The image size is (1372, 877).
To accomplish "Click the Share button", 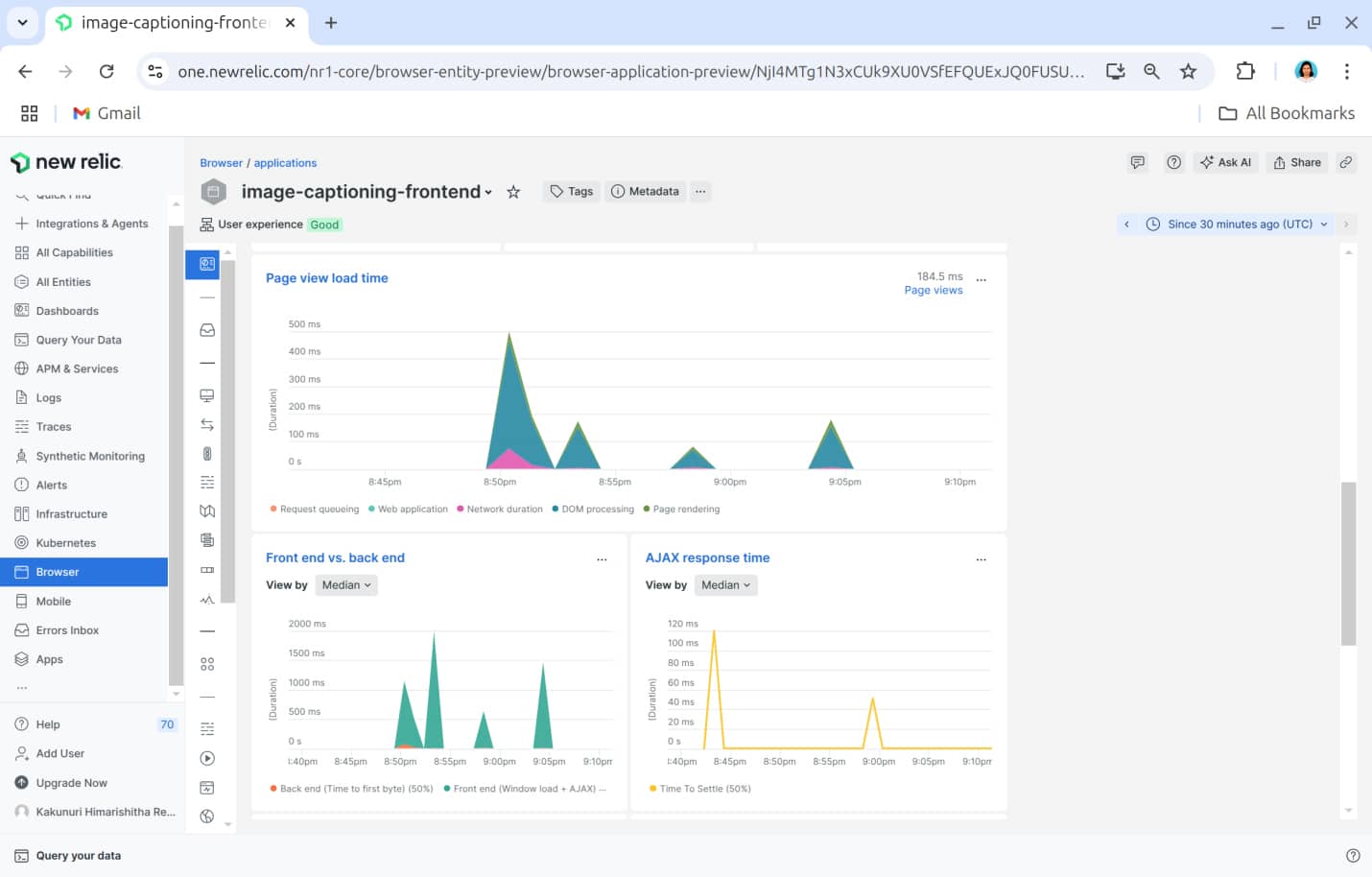I will click(1296, 162).
